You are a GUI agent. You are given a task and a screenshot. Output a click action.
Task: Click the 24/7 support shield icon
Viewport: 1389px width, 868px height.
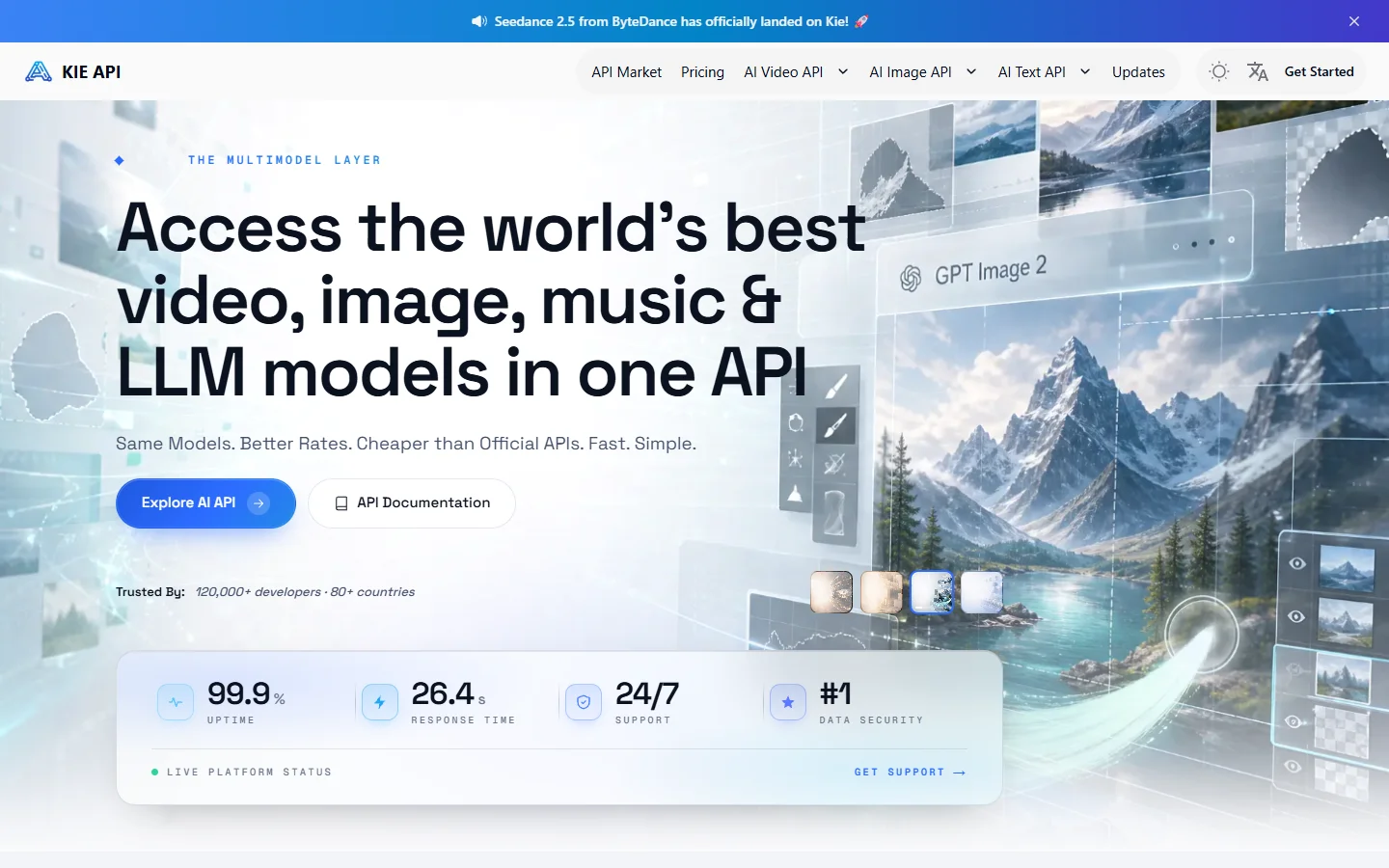[584, 702]
